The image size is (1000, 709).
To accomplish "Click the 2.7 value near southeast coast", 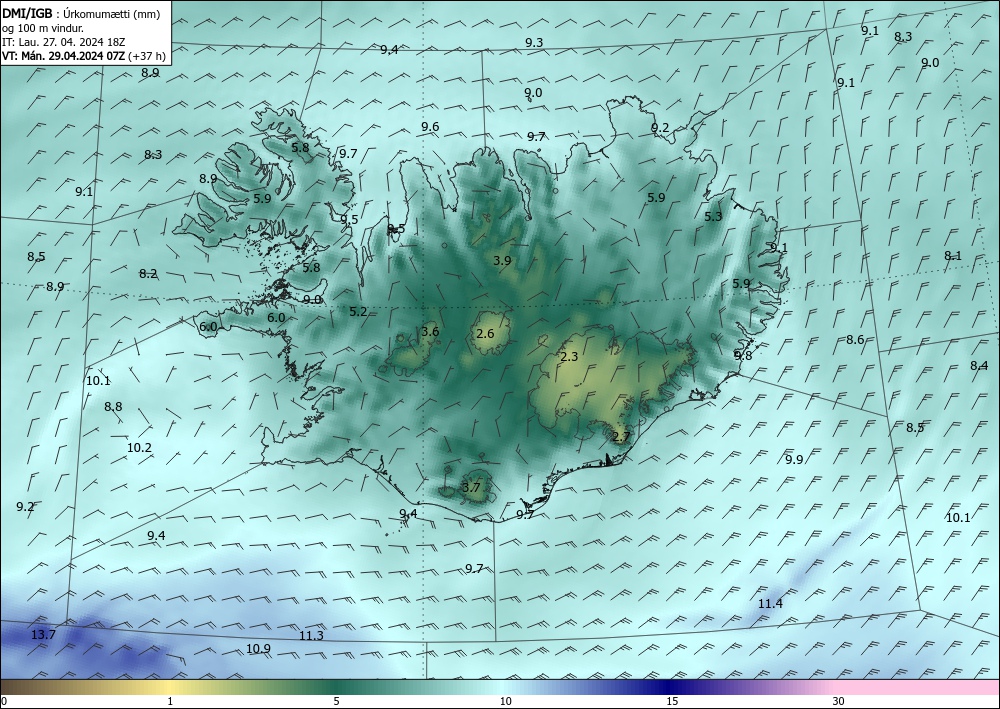I will click(x=621, y=437).
